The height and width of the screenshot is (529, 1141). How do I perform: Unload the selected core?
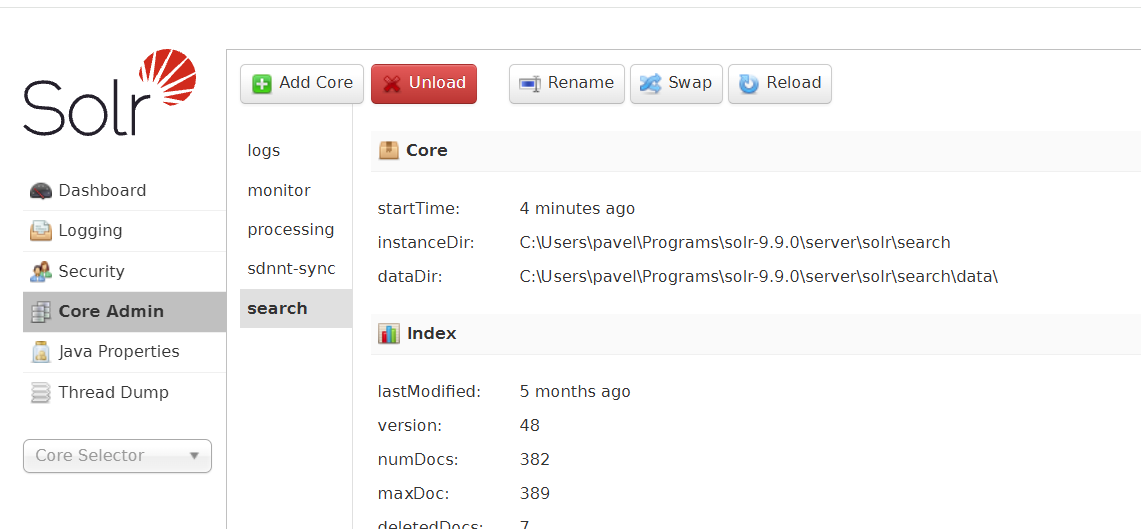[x=424, y=84]
